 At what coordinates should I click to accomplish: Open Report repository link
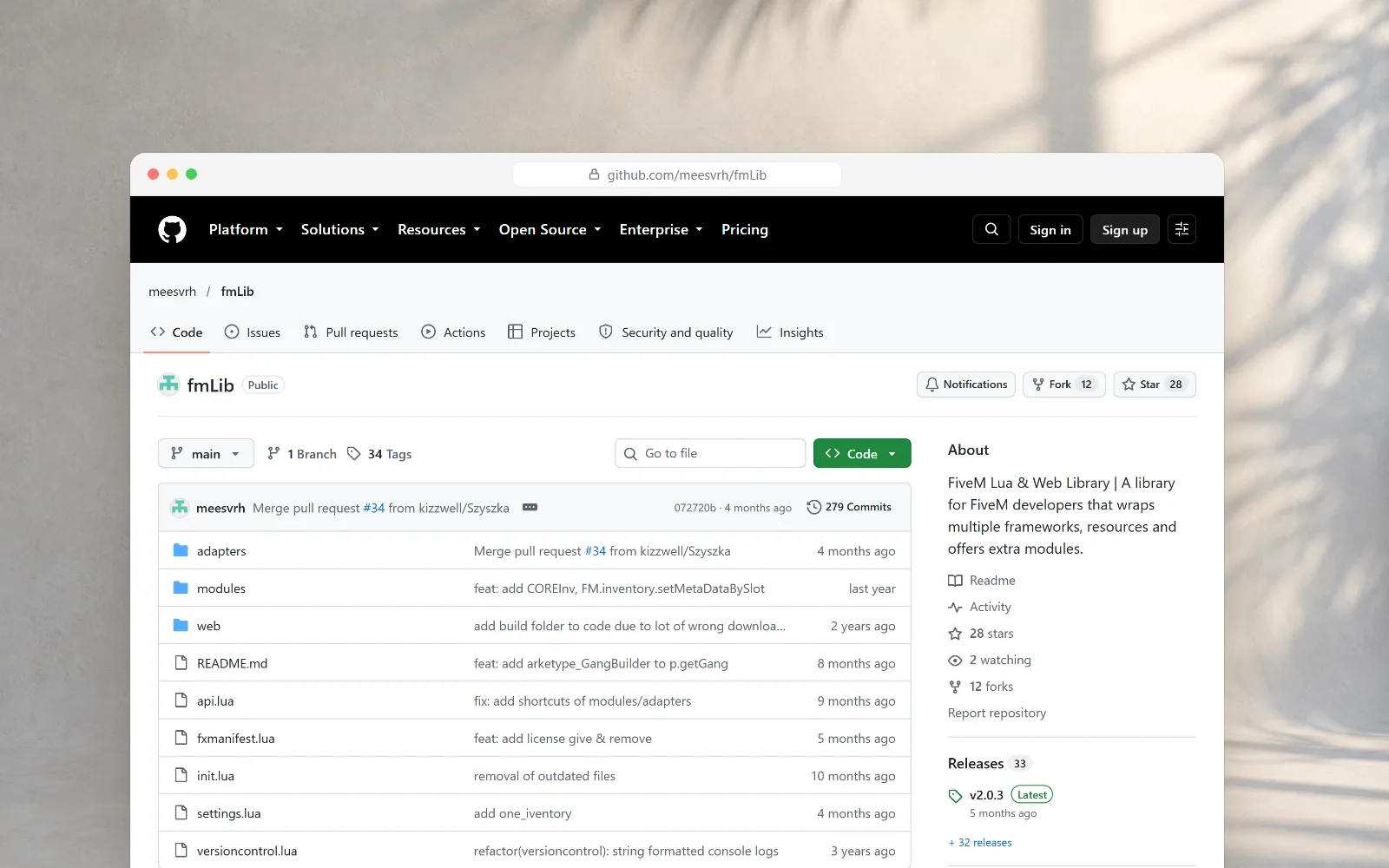(x=997, y=713)
